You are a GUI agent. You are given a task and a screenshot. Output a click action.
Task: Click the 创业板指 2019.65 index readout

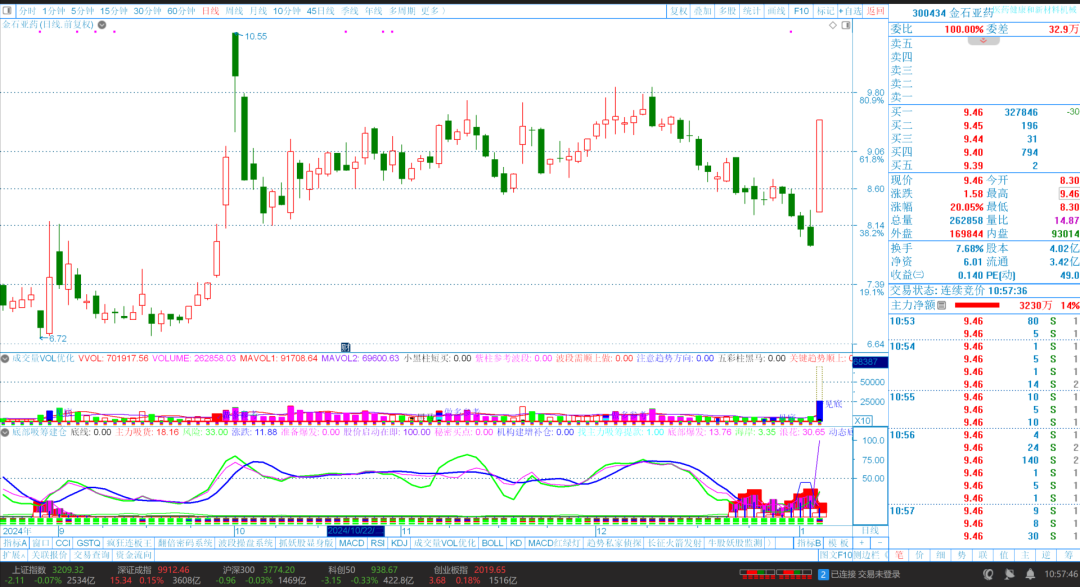(469, 570)
